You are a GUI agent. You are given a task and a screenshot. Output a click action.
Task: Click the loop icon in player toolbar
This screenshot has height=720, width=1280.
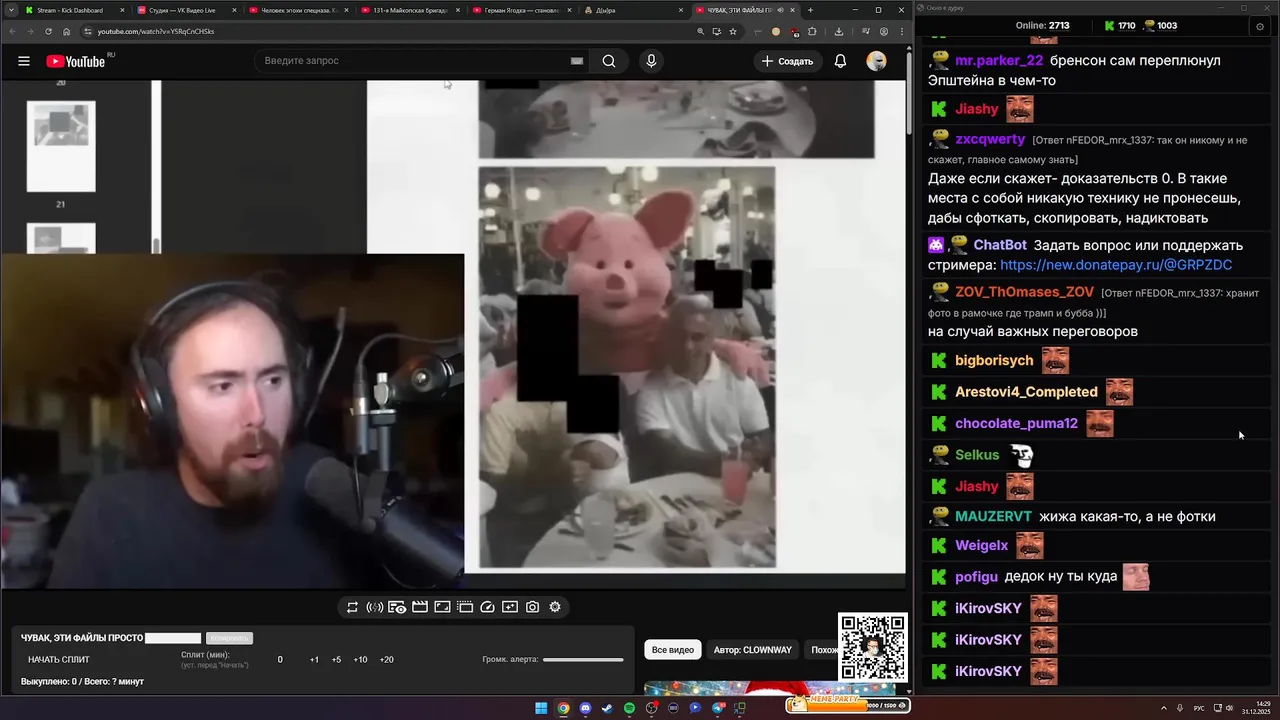(x=352, y=607)
